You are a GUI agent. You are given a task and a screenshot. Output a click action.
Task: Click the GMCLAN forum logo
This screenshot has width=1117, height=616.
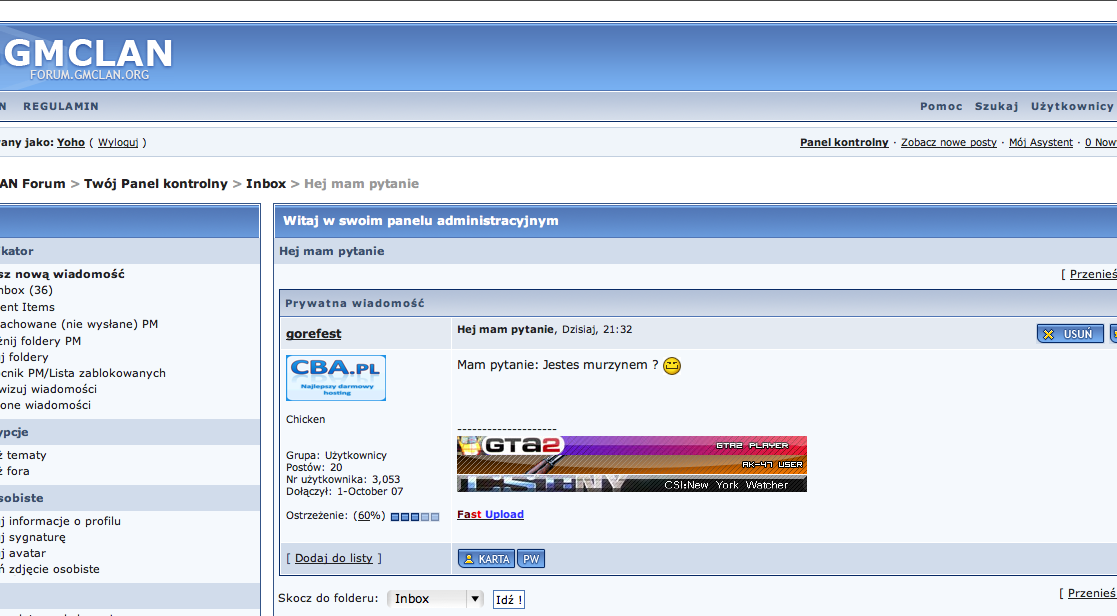(x=88, y=58)
